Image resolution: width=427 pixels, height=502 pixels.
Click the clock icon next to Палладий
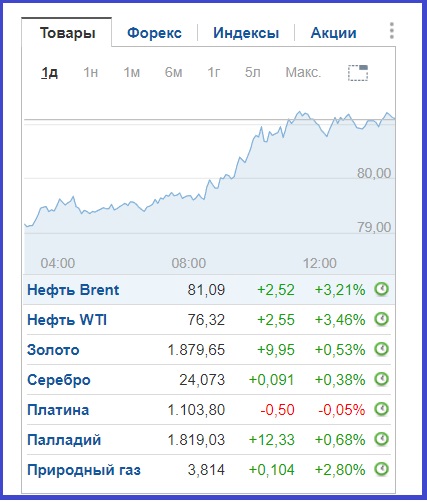pyautogui.click(x=381, y=439)
